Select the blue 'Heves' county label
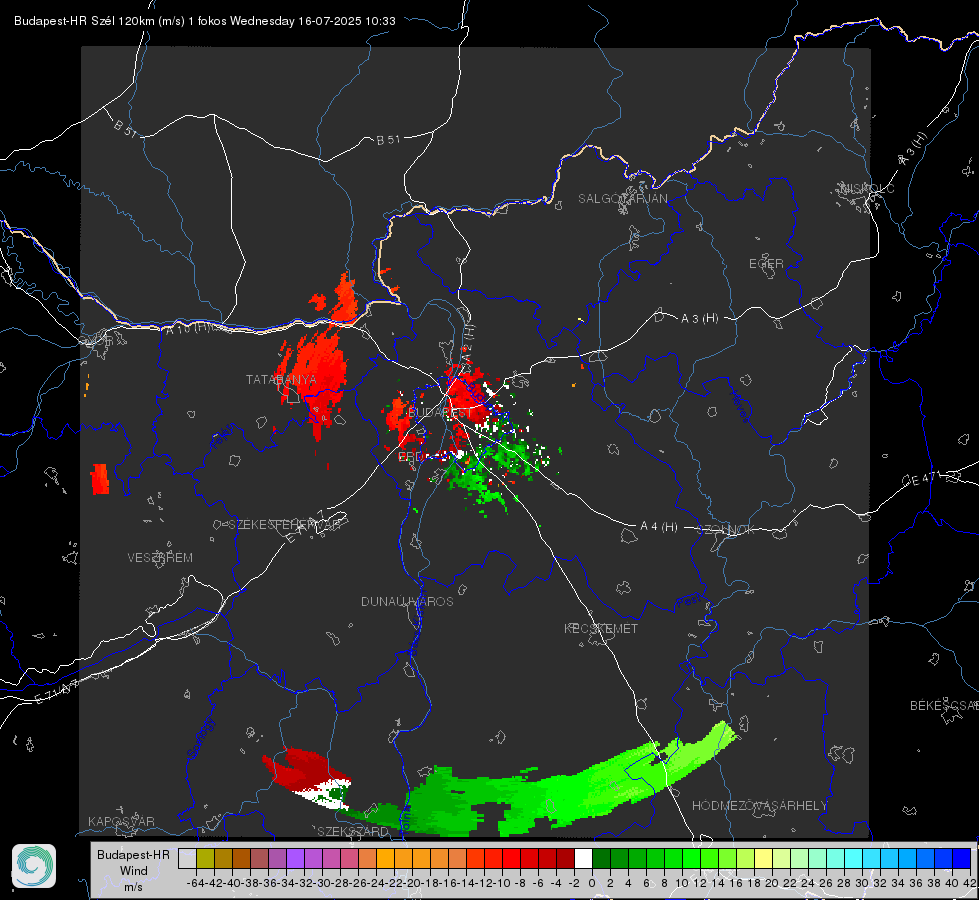Screen dimensions: 979x900 tap(740, 406)
